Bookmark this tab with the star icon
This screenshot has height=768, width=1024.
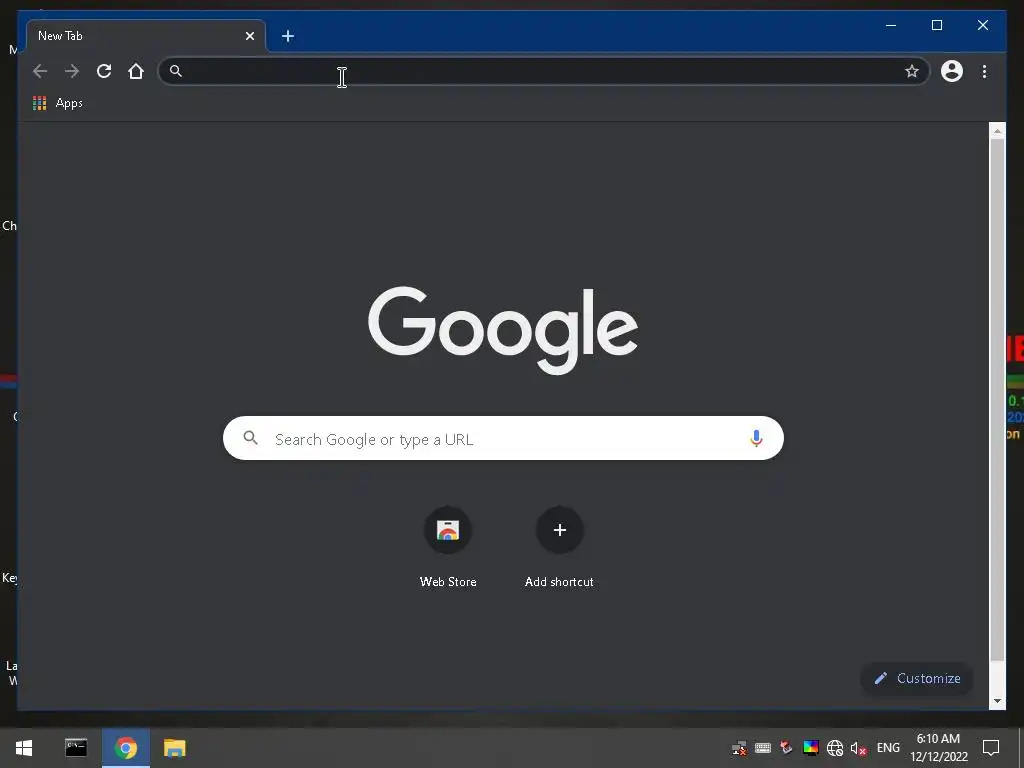pyautogui.click(x=912, y=71)
